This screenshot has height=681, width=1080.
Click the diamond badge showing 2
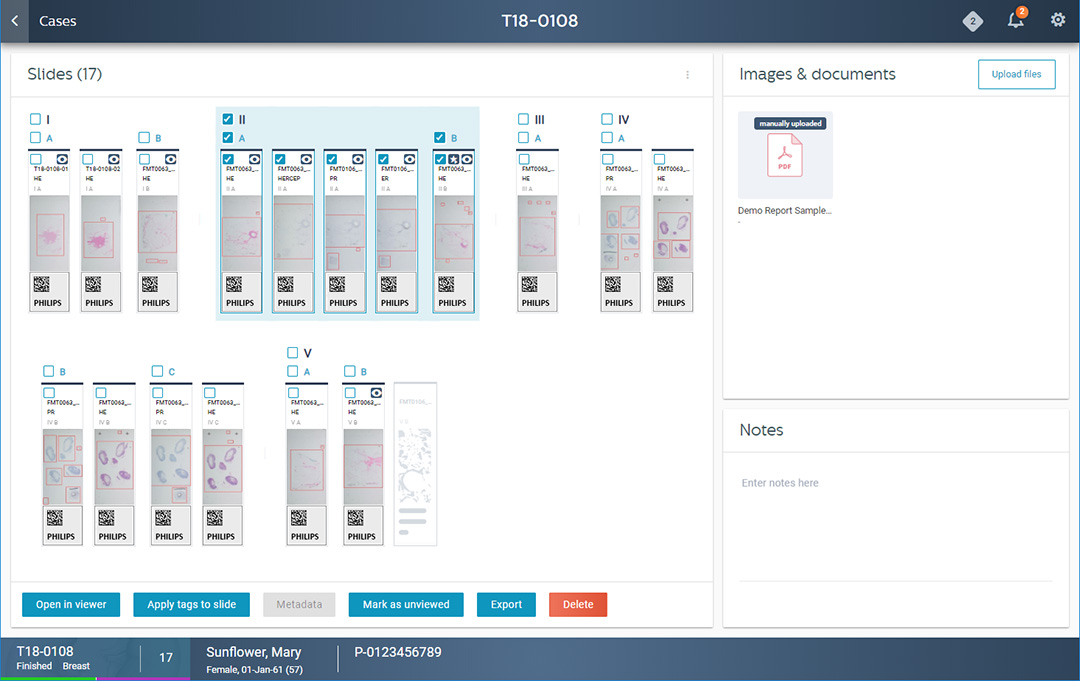click(x=972, y=21)
